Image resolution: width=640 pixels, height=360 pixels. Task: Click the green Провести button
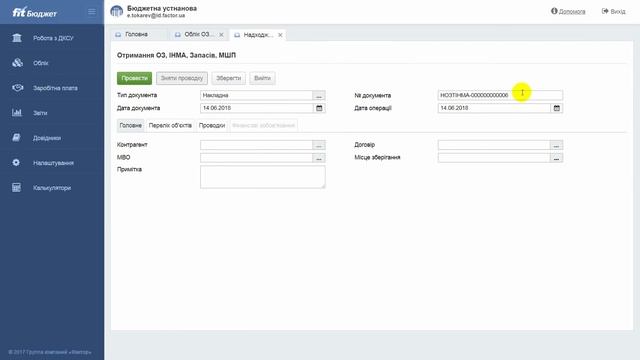134,78
